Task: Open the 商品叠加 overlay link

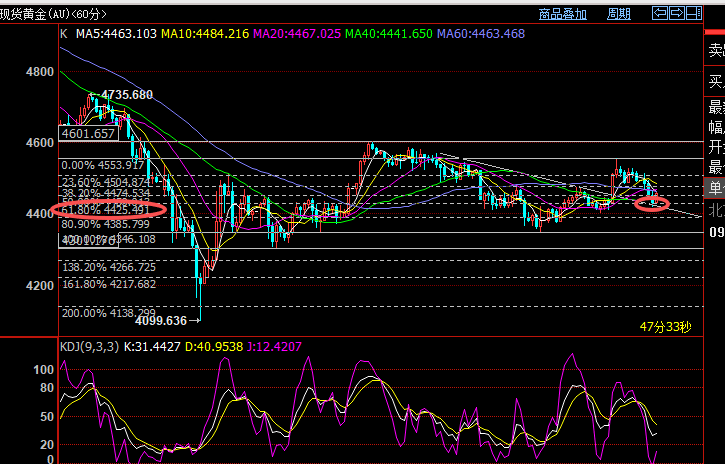Action: click(563, 14)
